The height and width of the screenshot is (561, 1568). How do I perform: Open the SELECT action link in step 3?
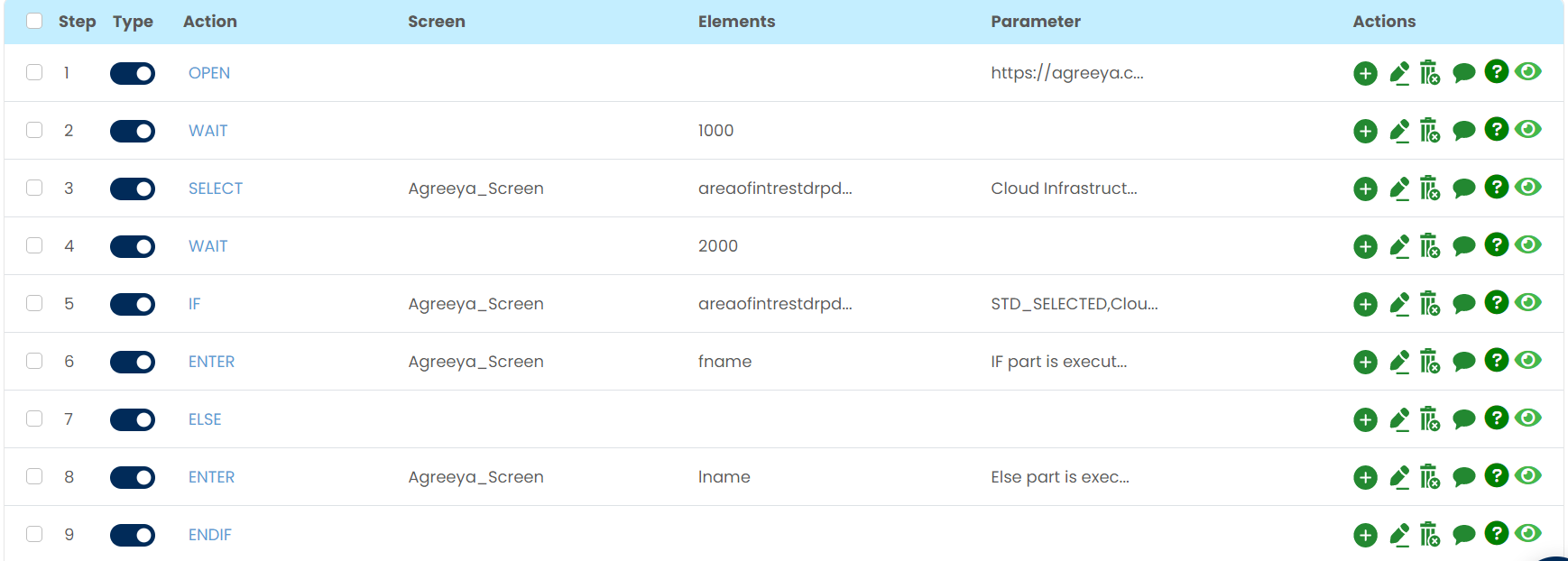[x=216, y=189]
